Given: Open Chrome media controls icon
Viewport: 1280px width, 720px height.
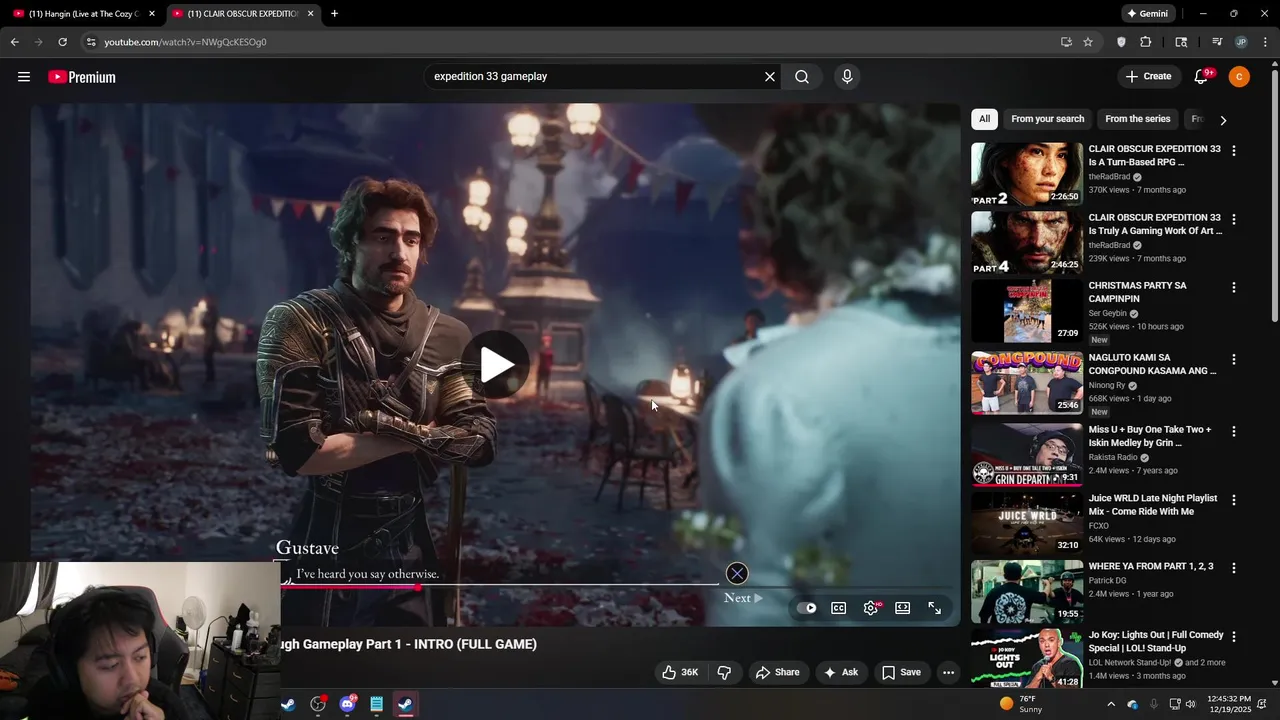Looking at the screenshot, I should click(1217, 42).
